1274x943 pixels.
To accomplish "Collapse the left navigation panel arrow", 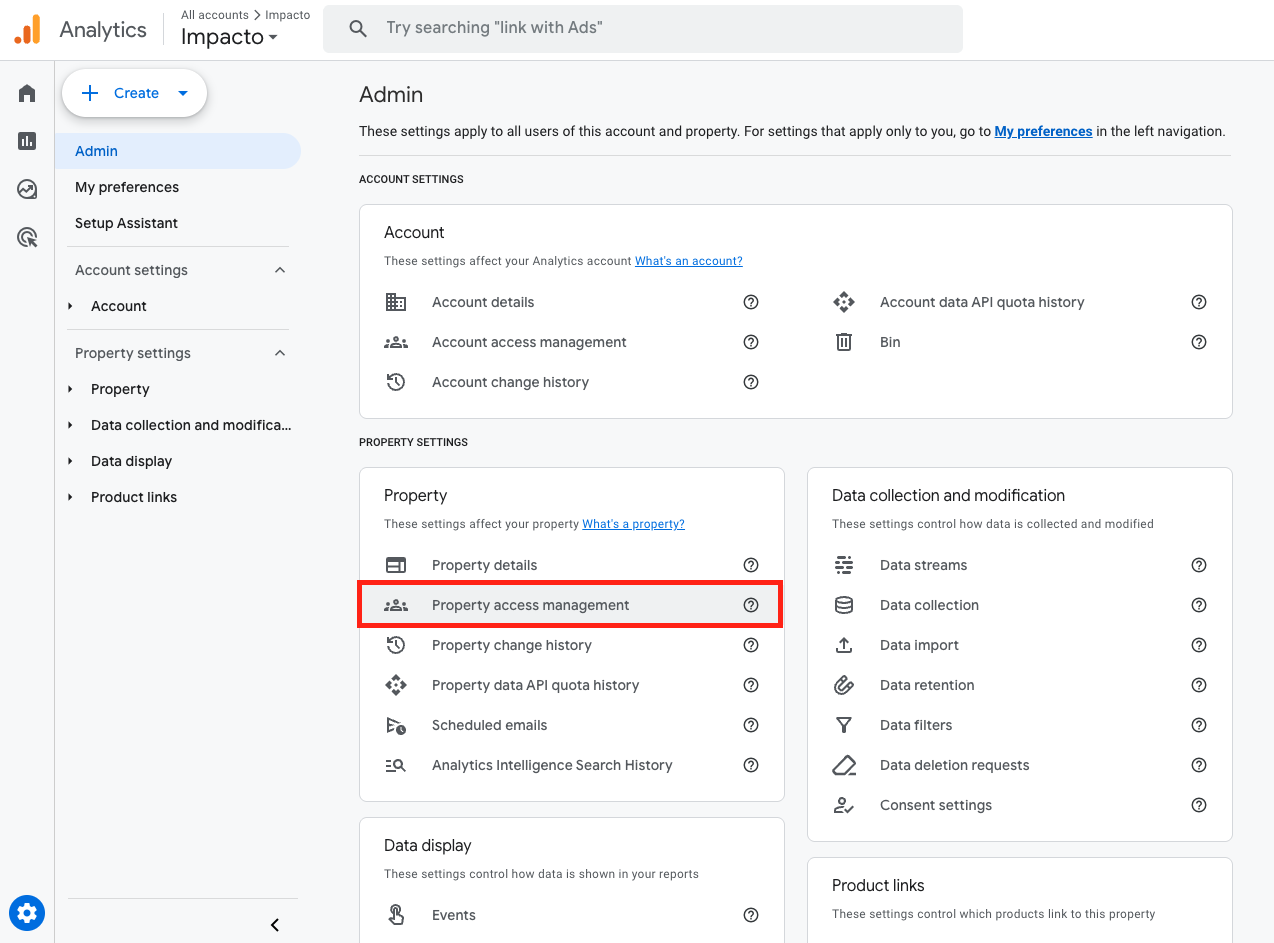I will coord(275,925).
